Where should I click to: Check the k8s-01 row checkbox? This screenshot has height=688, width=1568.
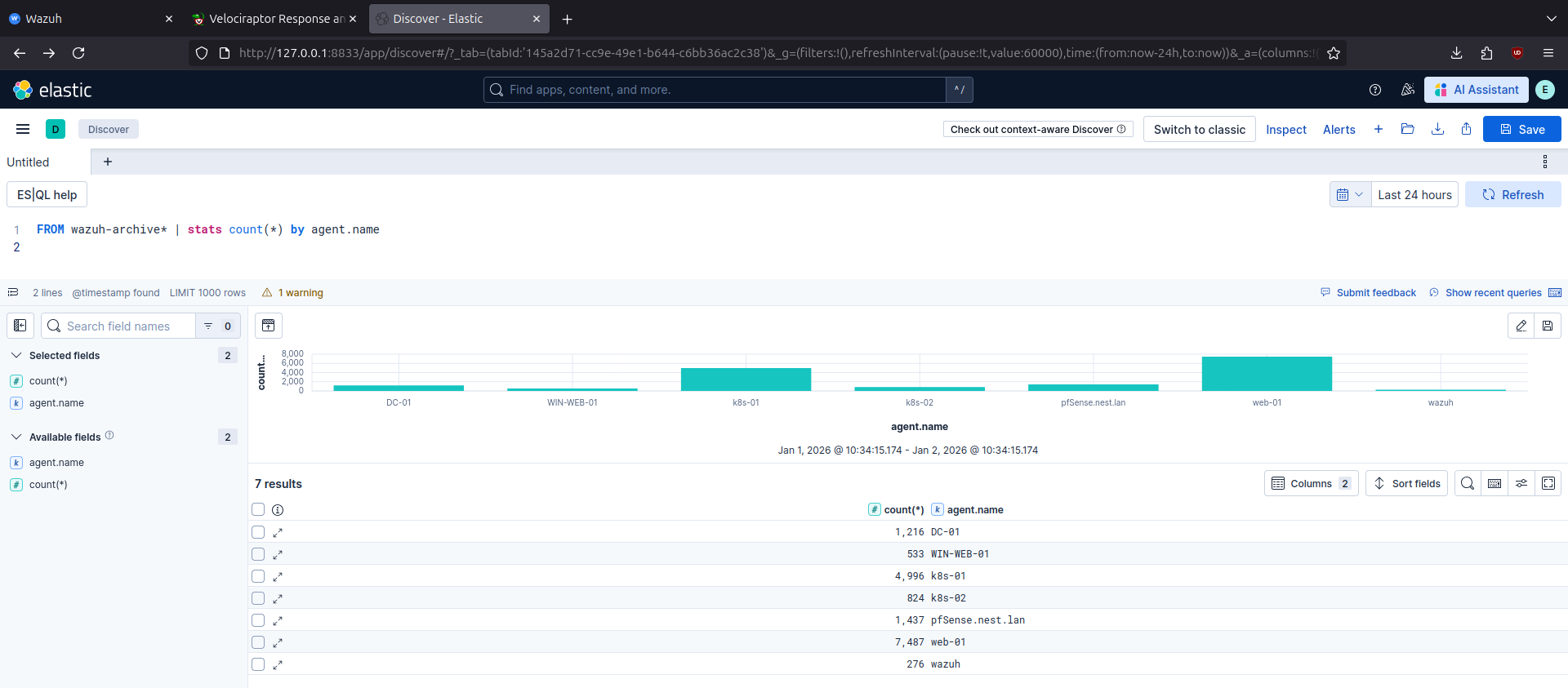[x=258, y=576]
